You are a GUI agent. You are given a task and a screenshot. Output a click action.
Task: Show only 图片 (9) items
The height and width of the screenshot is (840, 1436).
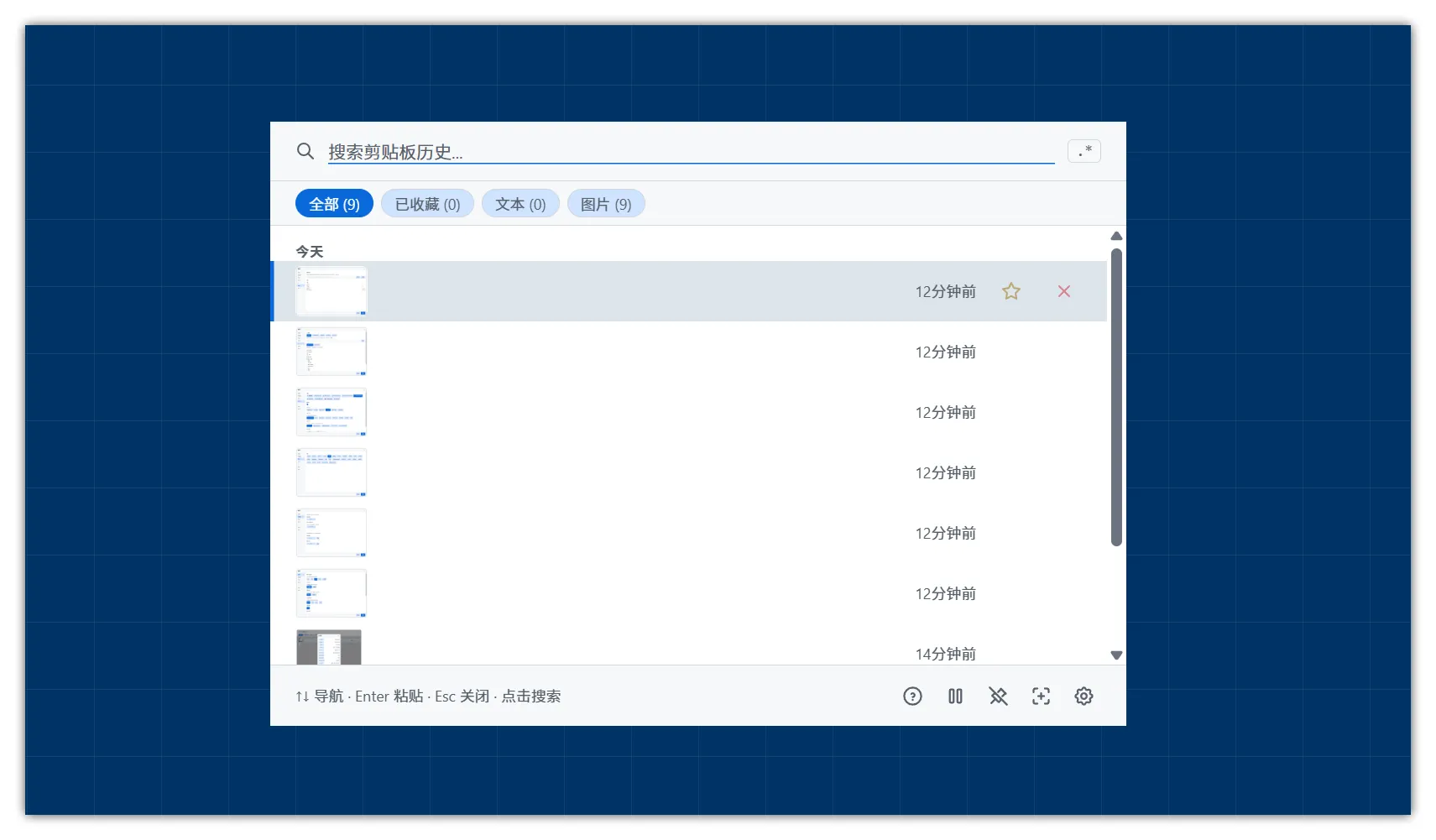(x=606, y=204)
